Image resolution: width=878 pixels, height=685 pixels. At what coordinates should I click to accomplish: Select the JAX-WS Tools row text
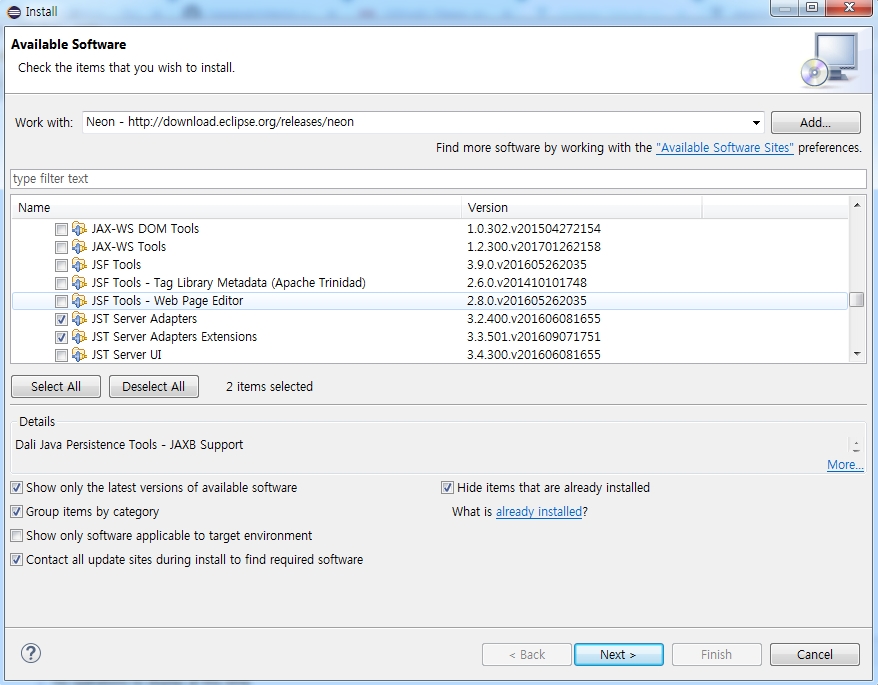(129, 246)
